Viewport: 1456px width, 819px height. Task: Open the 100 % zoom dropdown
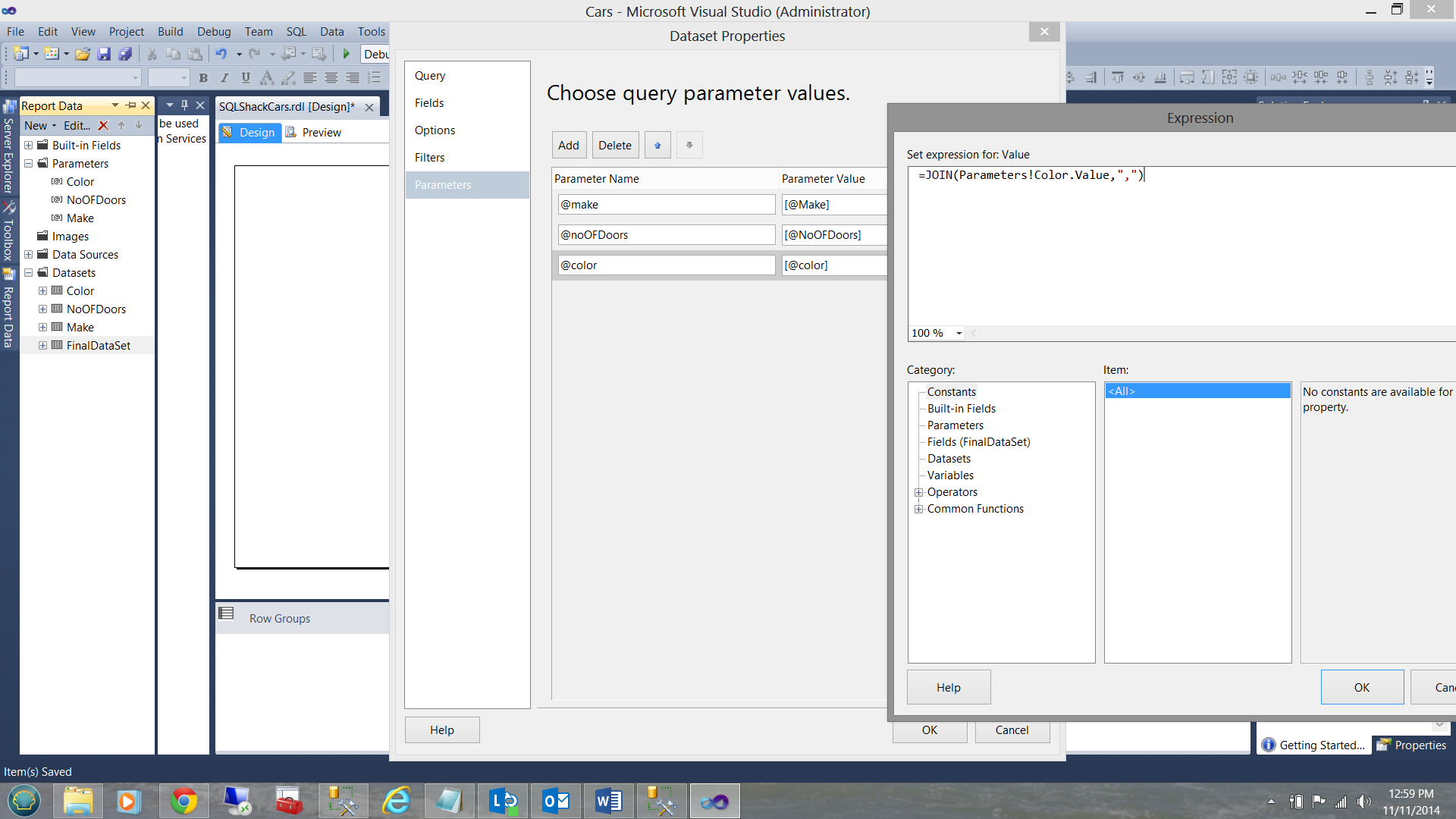click(x=959, y=334)
